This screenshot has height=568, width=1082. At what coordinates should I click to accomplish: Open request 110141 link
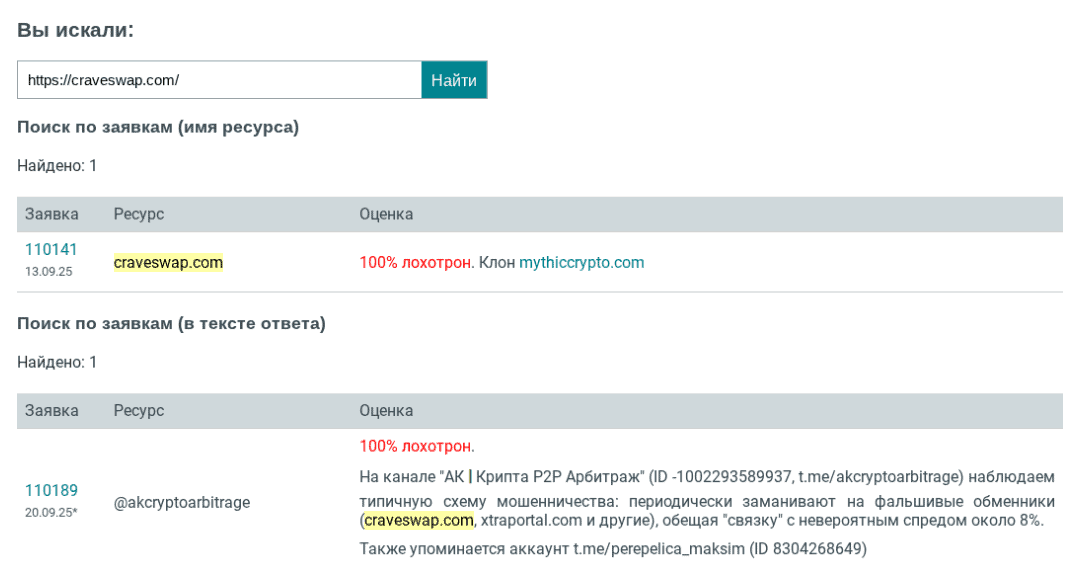tap(51, 249)
